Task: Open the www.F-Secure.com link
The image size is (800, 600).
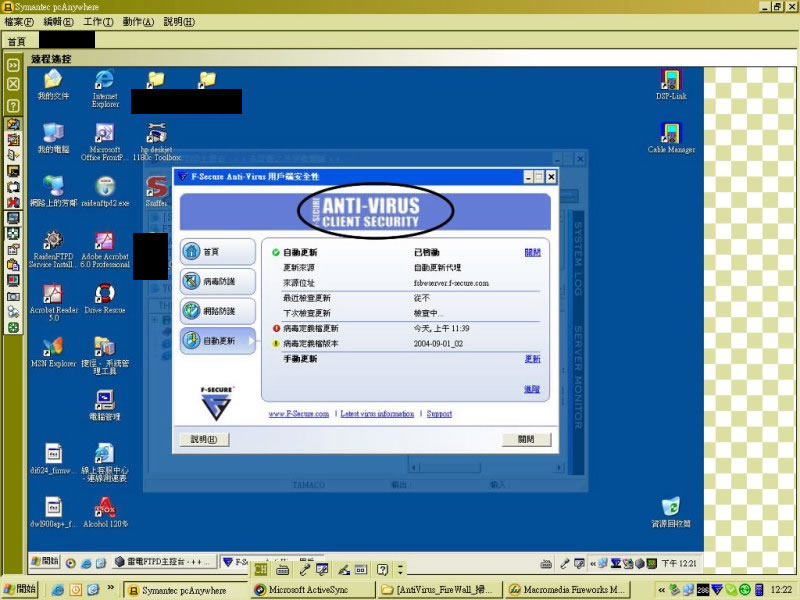Action: coord(298,414)
